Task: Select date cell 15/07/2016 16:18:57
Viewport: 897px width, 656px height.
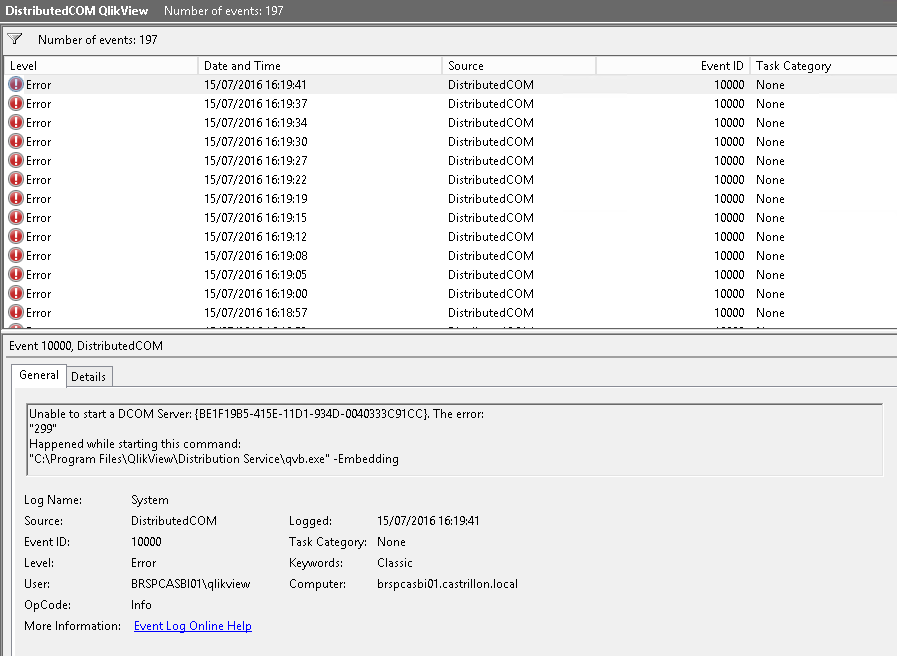Action: click(x=255, y=312)
